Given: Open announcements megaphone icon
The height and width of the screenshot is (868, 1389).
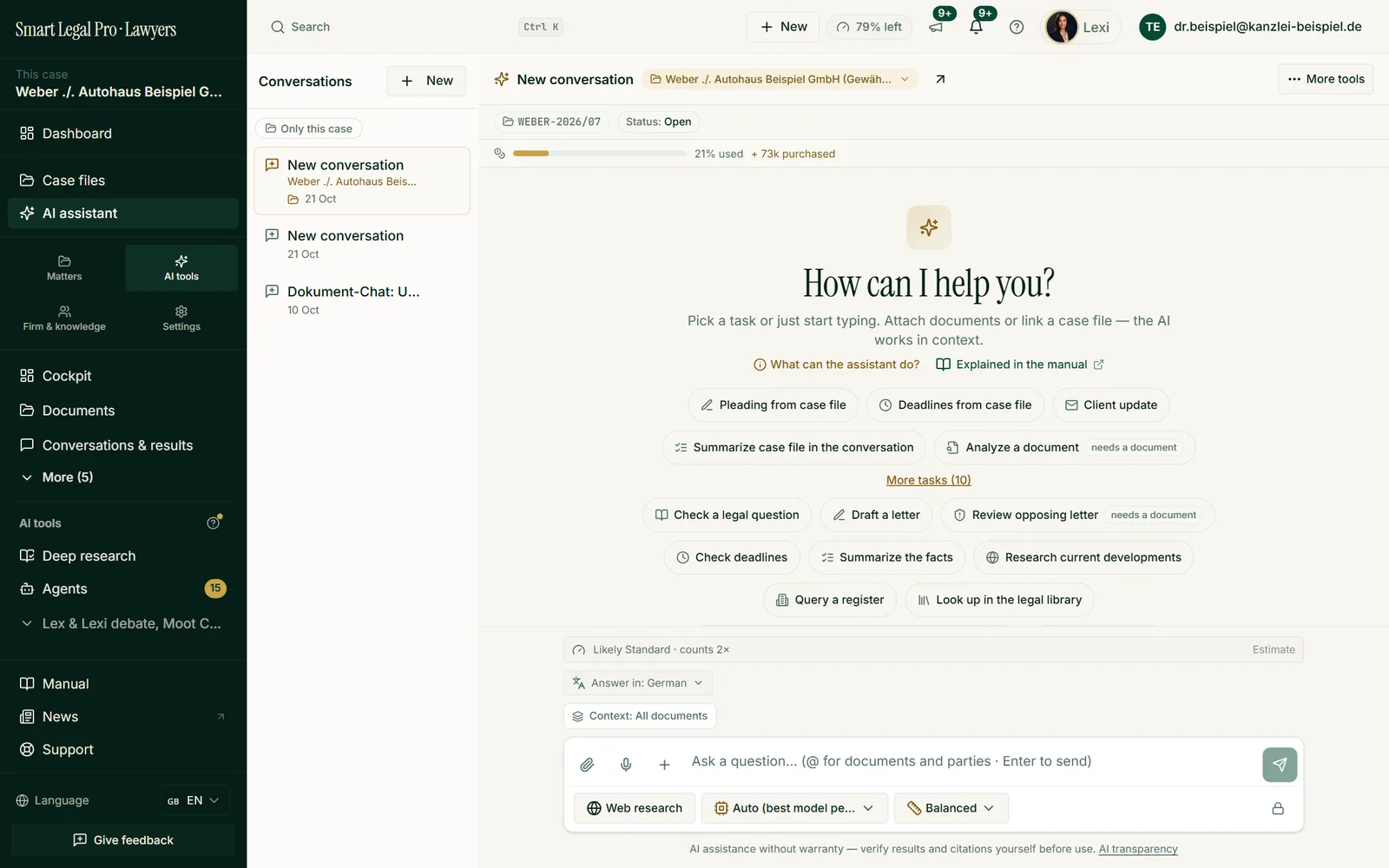Looking at the screenshot, I should tap(936, 27).
